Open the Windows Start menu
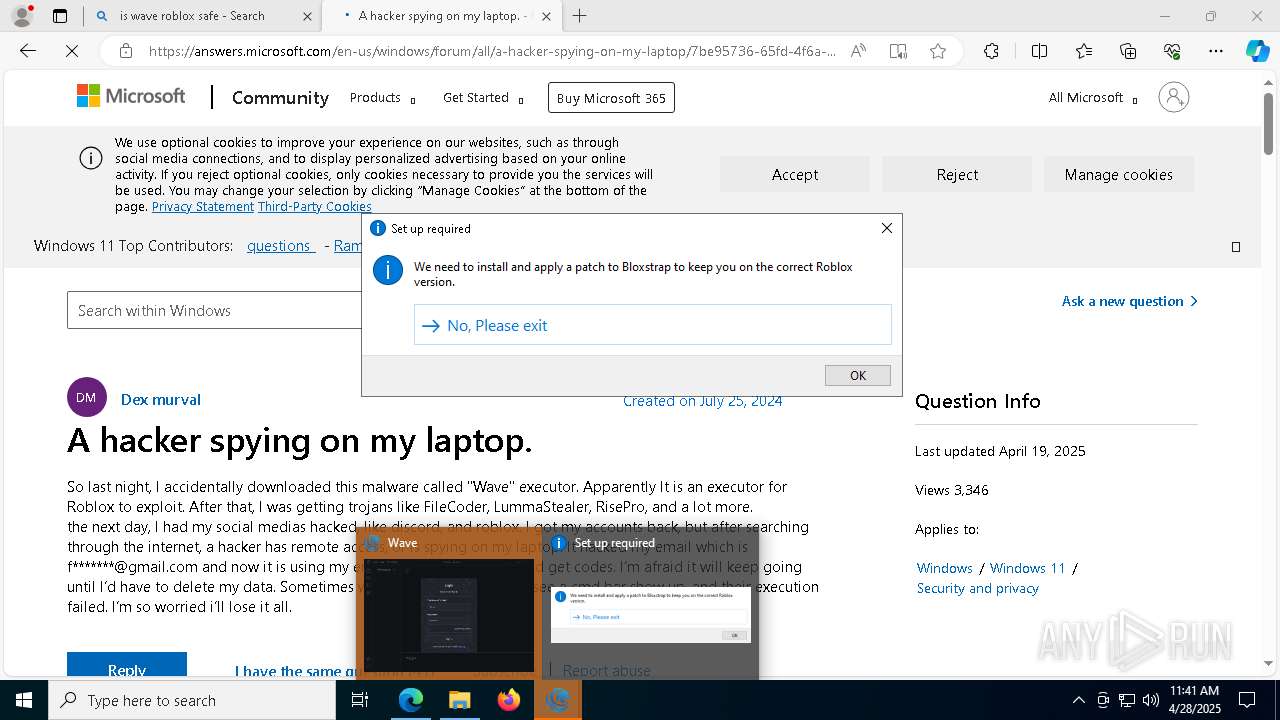The height and width of the screenshot is (720, 1280). (x=24, y=700)
